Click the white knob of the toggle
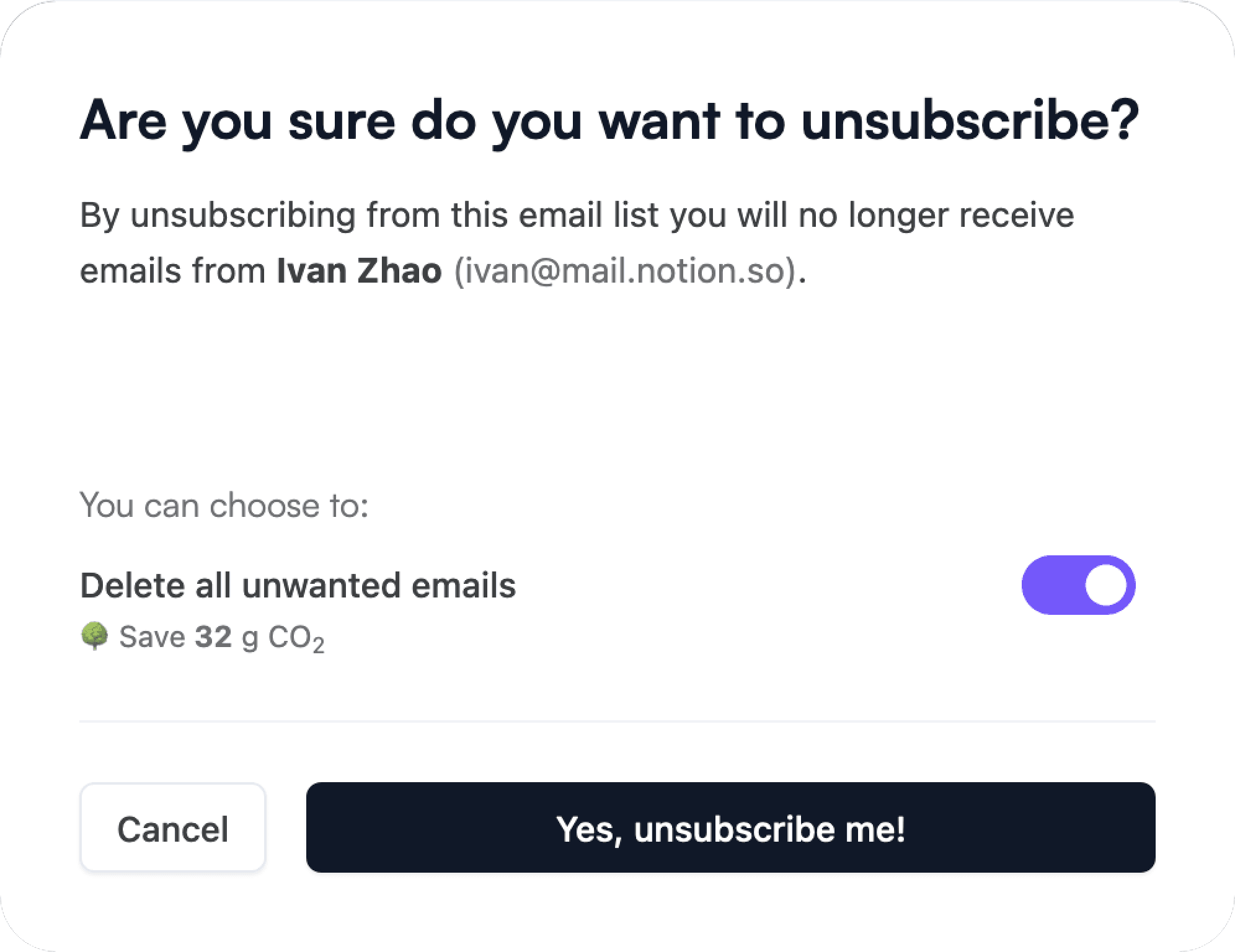The height and width of the screenshot is (952, 1235). click(1106, 585)
